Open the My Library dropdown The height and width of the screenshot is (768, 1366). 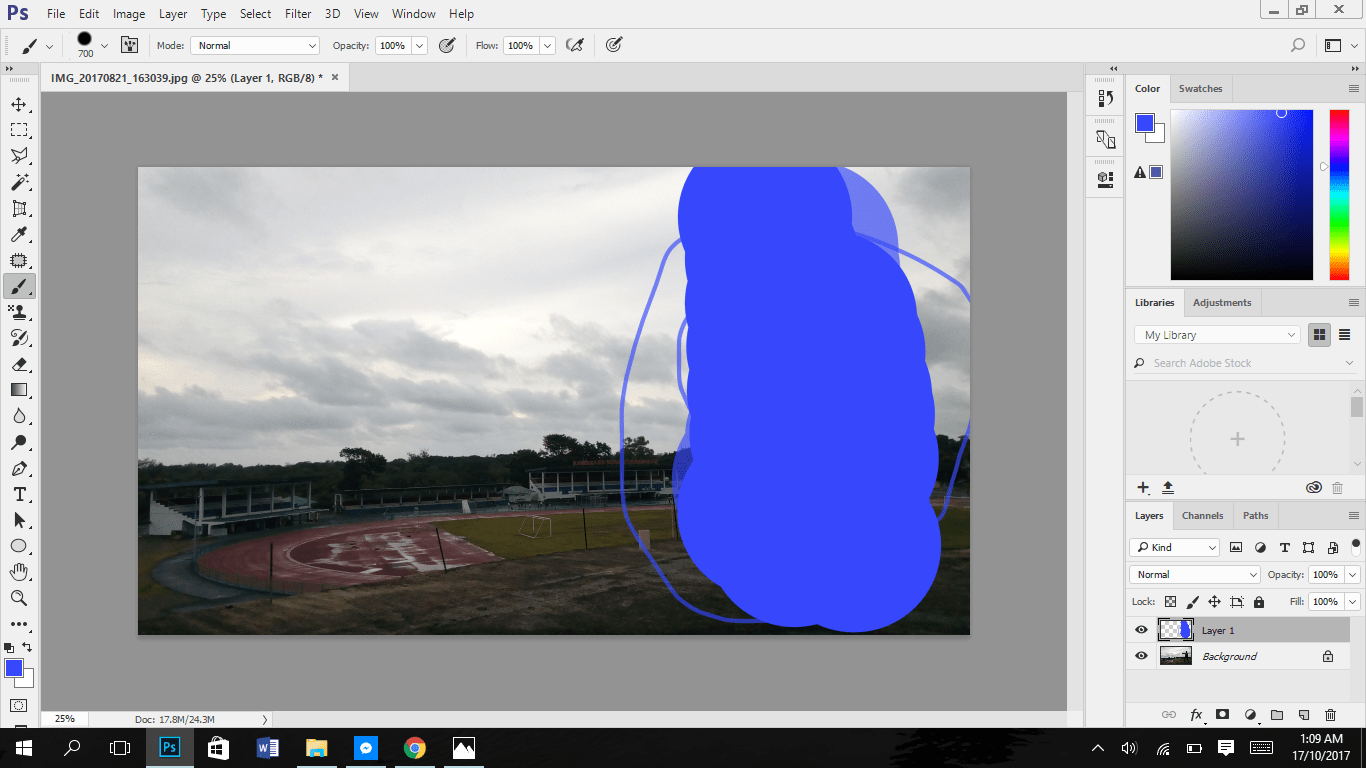click(x=1216, y=334)
